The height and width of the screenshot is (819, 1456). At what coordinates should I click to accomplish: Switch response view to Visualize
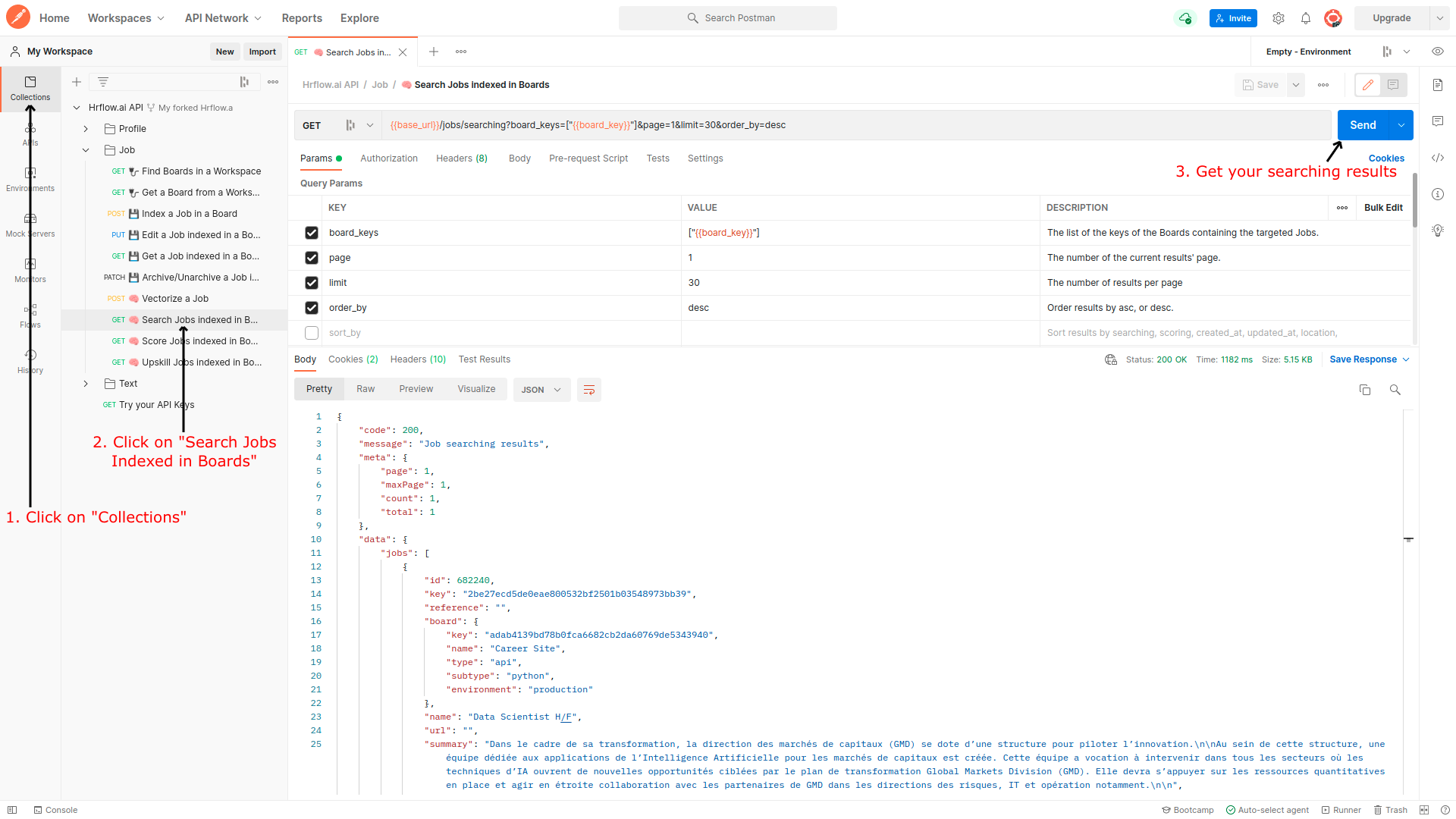tap(476, 389)
